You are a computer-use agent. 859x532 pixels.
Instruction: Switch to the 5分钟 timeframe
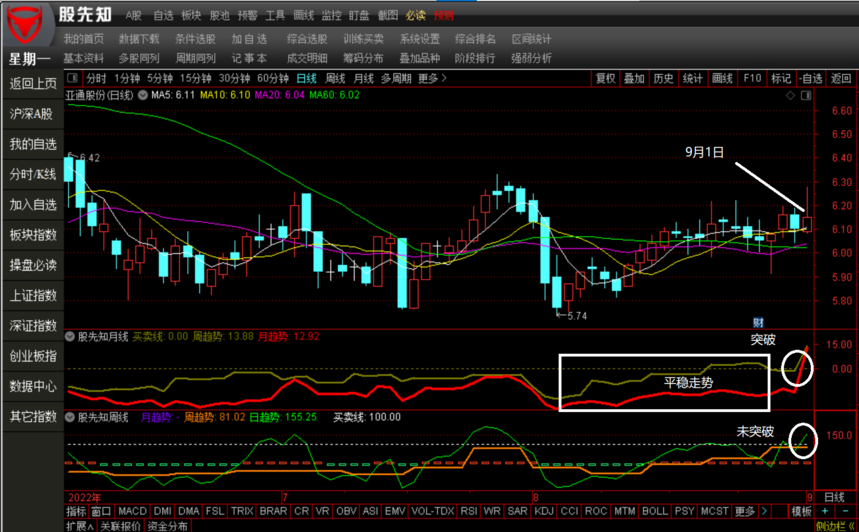tap(159, 78)
